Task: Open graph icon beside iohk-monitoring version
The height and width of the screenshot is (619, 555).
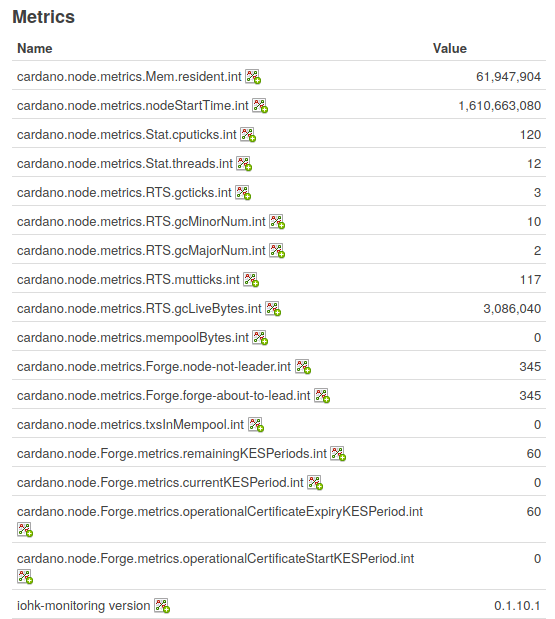Action: tap(162, 606)
